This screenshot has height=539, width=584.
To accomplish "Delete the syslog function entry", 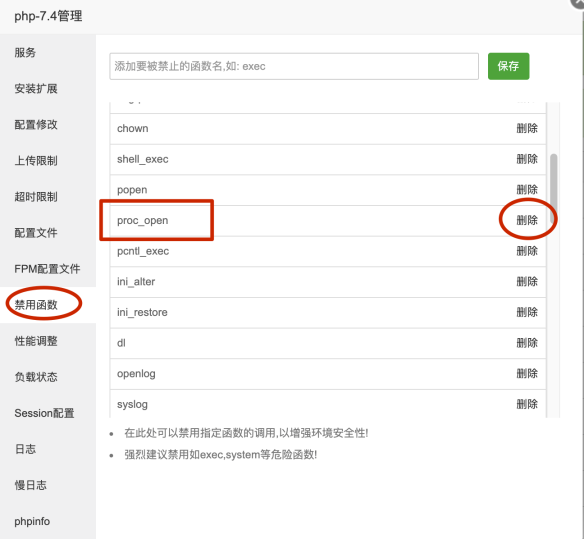I will click(x=527, y=404).
